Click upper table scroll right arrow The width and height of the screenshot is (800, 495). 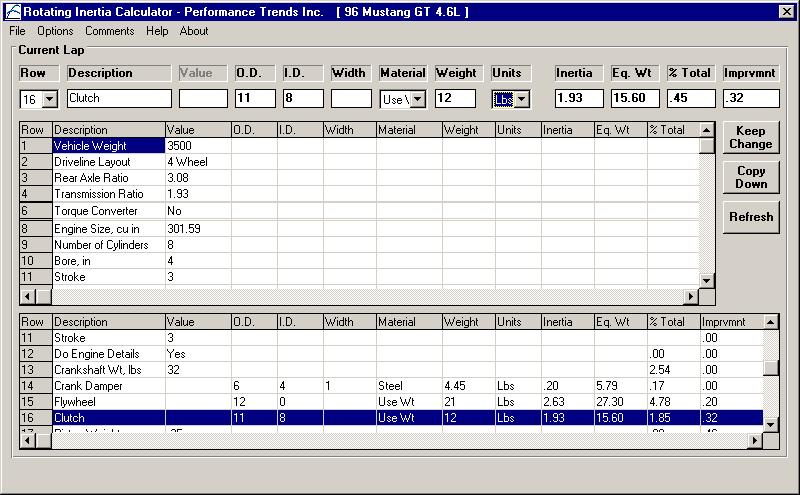point(691,296)
